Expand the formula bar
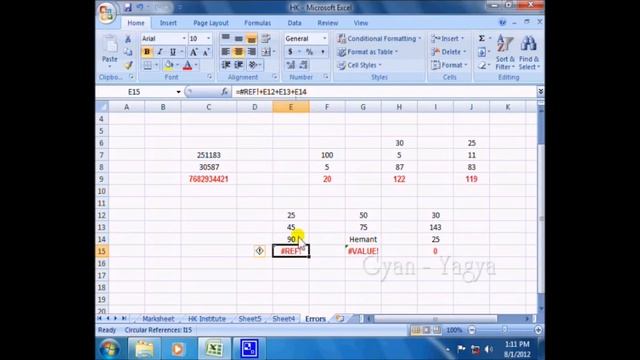 click(x=540, y=91)
